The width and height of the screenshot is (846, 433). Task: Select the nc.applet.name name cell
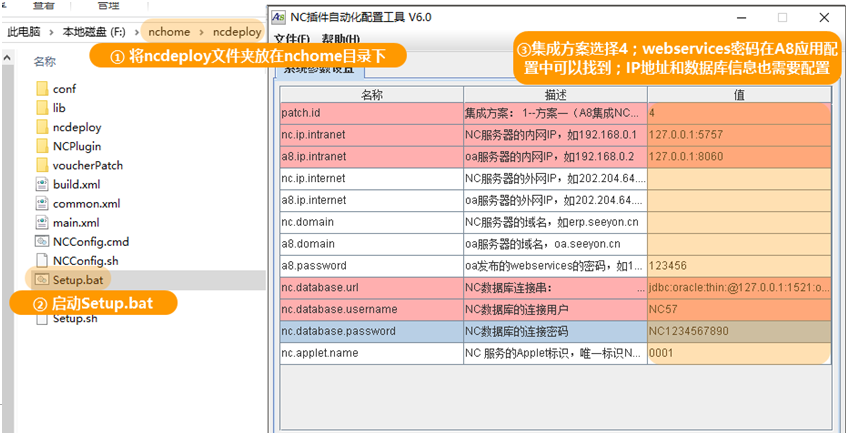pos(372,353)
